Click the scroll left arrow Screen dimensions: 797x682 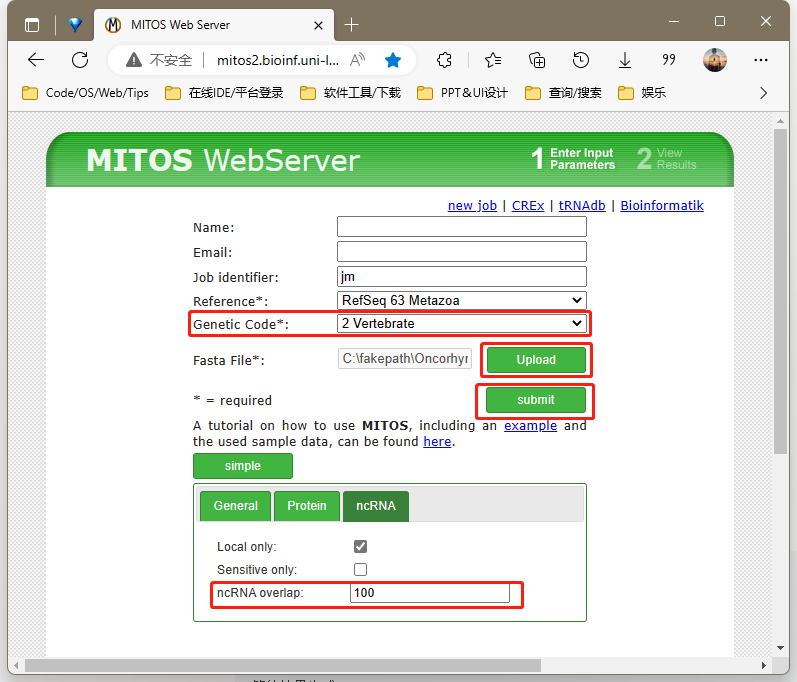pos(16,665)
